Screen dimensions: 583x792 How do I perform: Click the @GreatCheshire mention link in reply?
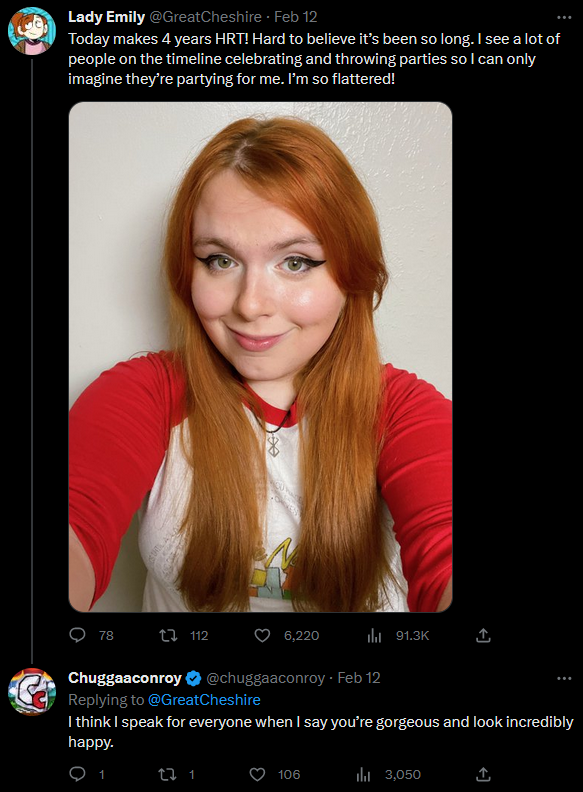point(204,700)
